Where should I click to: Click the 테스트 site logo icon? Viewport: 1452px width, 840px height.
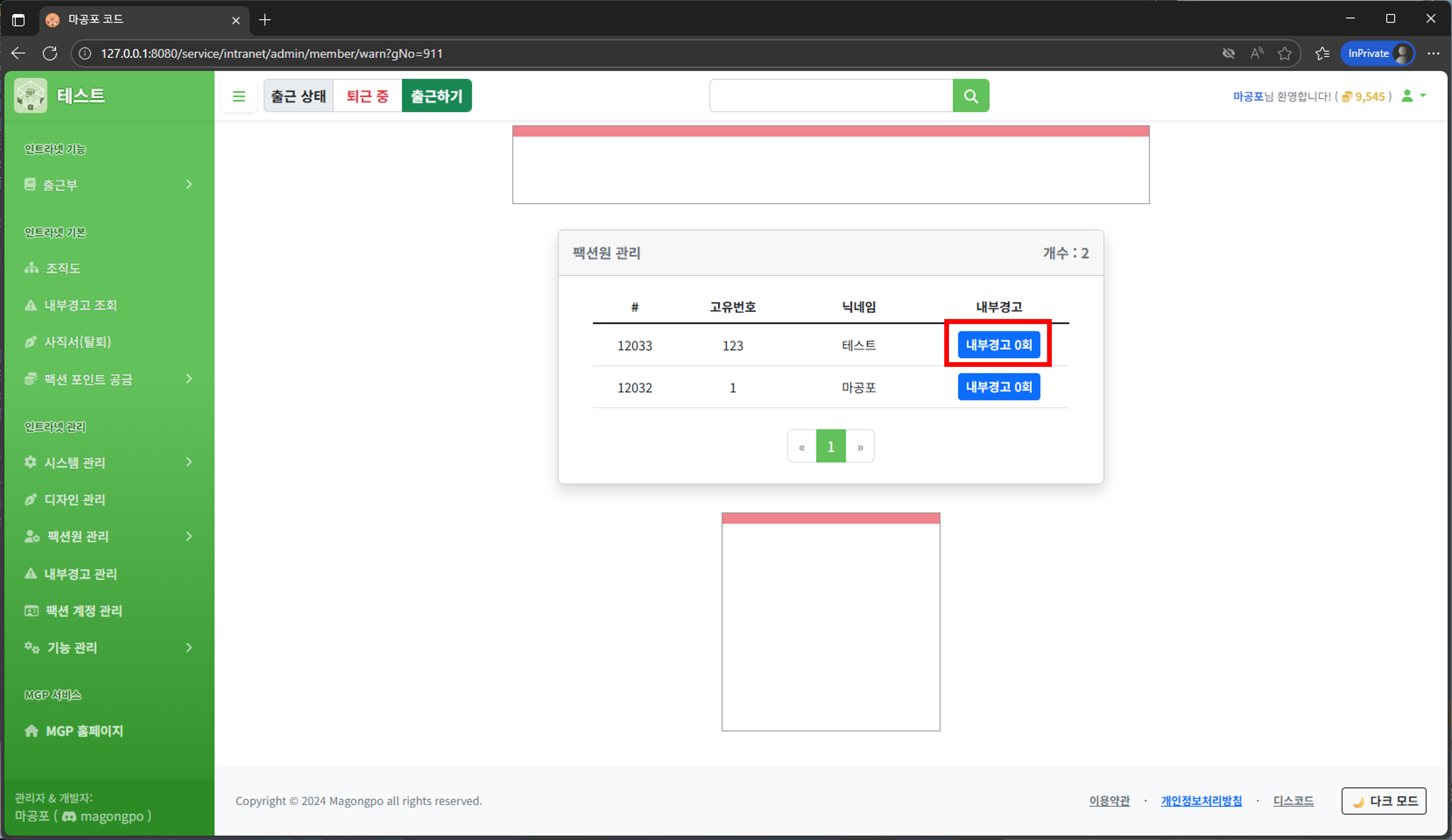pyautogui.click(x=31, y=96)
